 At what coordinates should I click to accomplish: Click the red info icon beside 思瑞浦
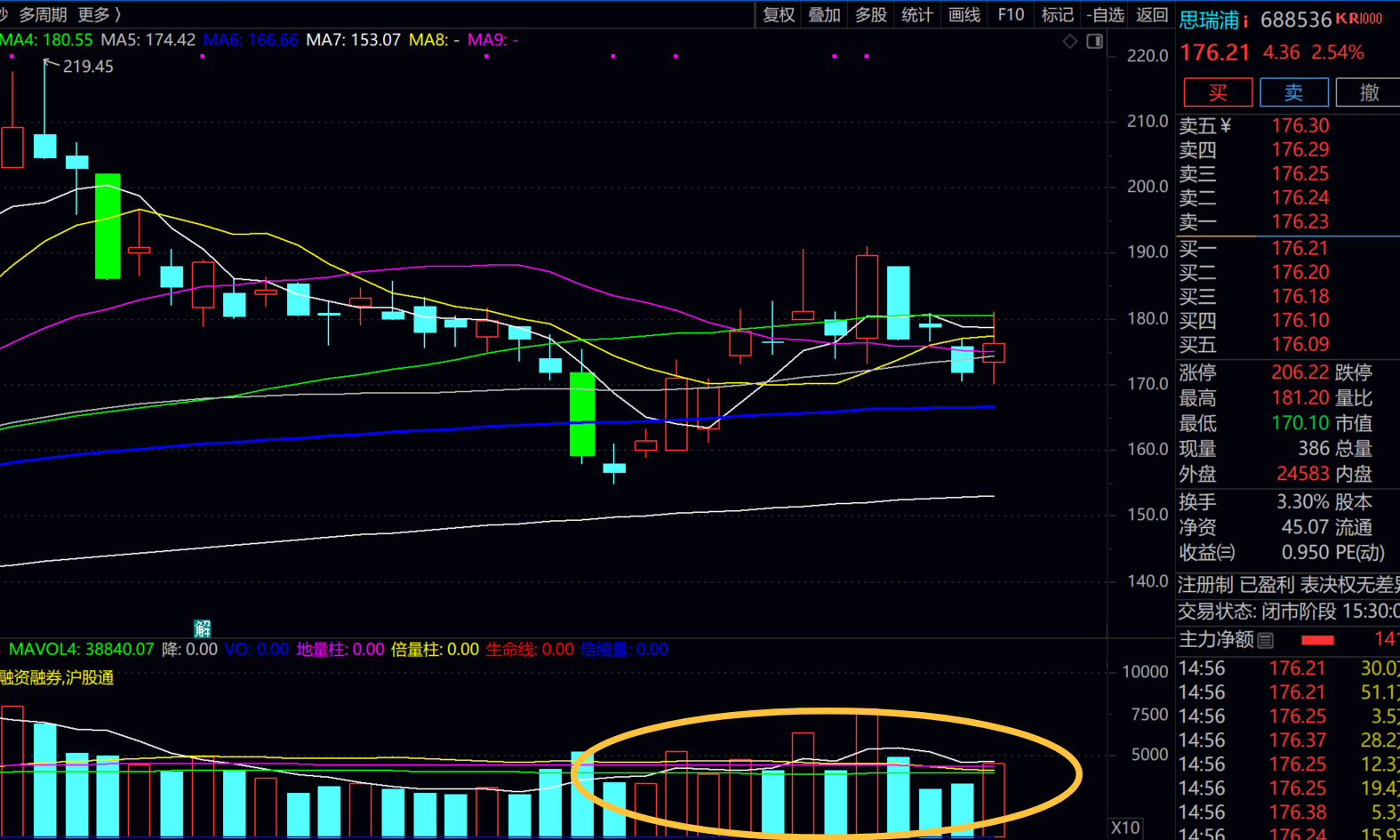point(1245,20)
